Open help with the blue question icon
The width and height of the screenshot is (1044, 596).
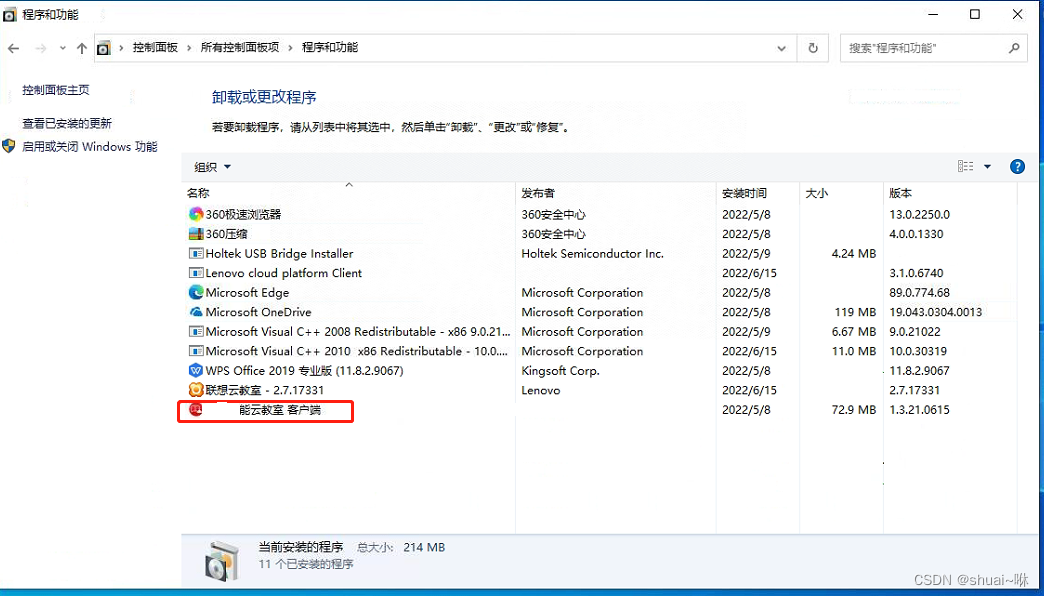1017,167
